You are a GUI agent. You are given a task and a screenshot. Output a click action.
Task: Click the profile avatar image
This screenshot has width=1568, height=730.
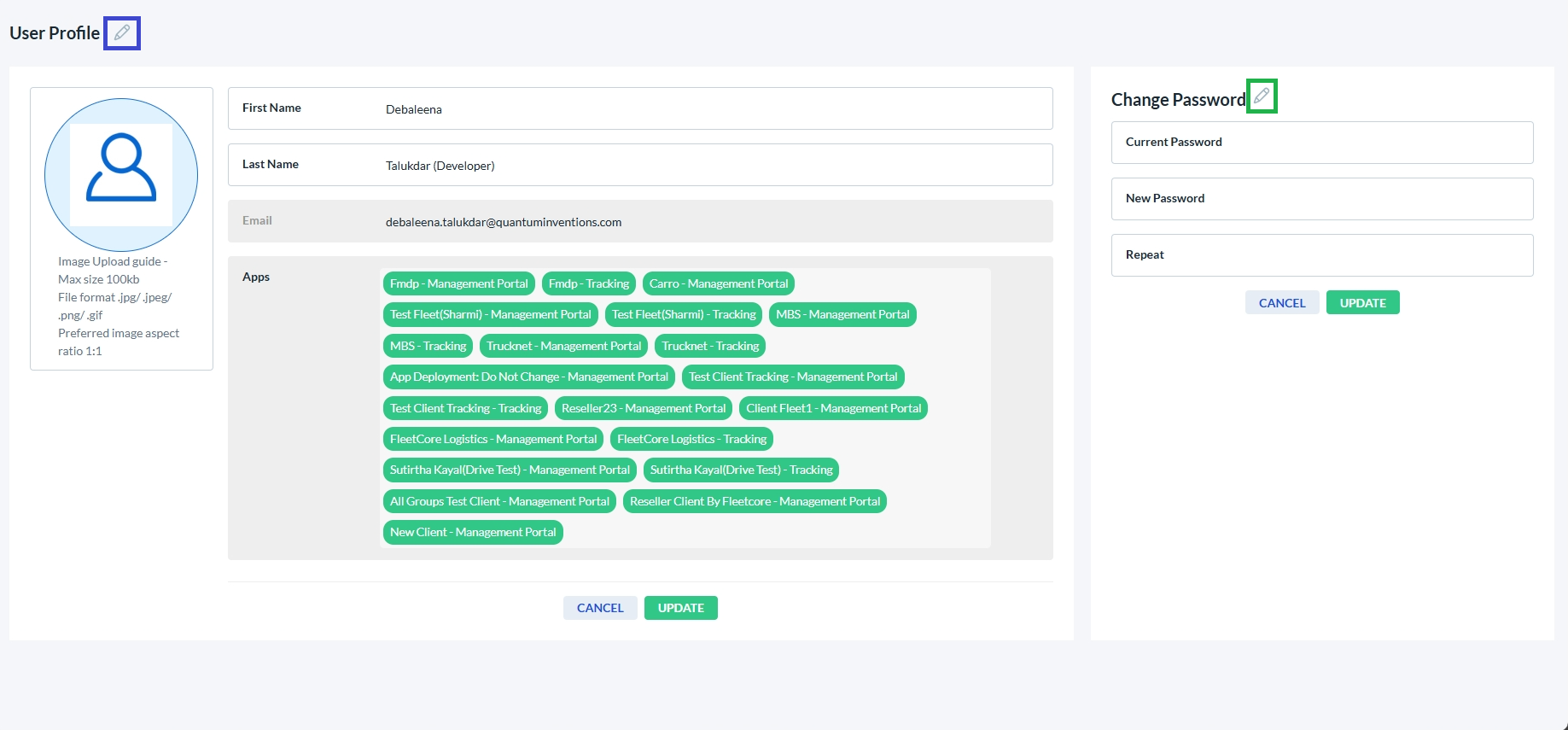coord(121,175)
